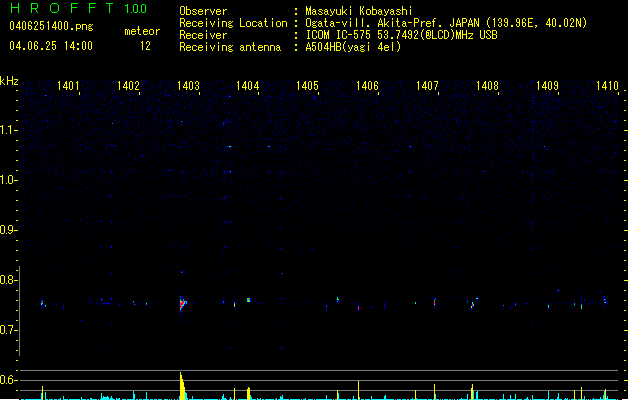The width and height of the screenshot is (629, 400).
Task: Click the 1.0 kHz axis label
Action: point(8,180)
